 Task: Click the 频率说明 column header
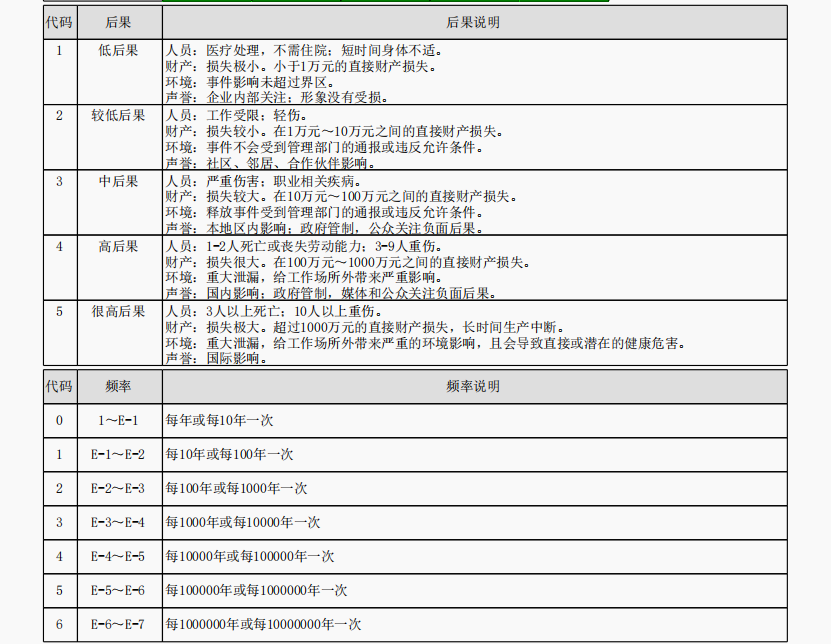[474, 386]
